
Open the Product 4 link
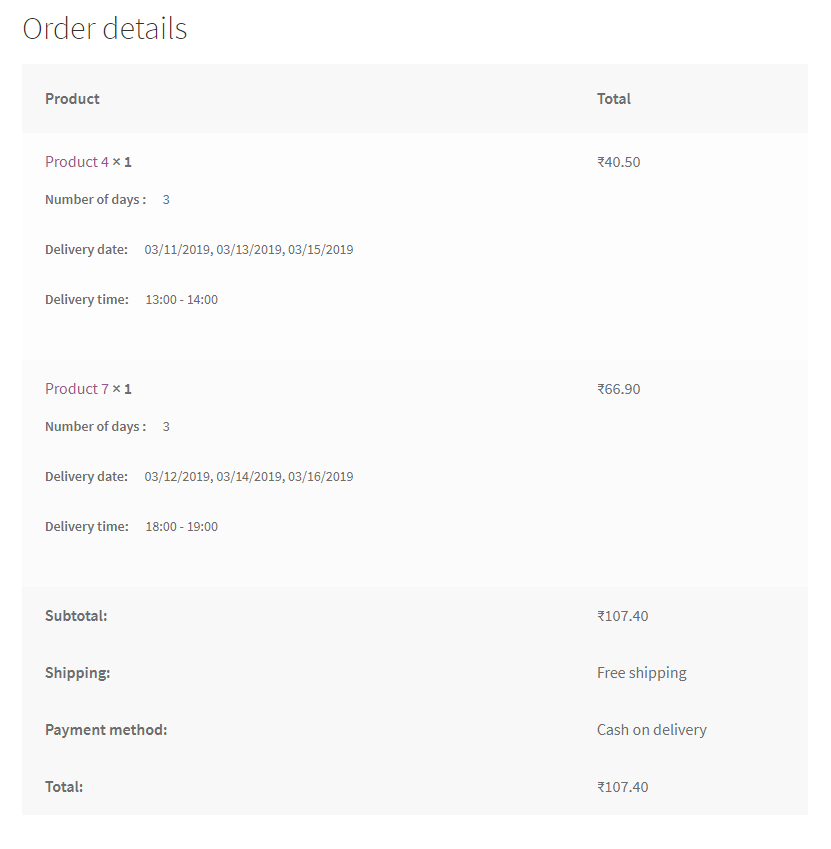pyautogui.click(x=77, y=162)
